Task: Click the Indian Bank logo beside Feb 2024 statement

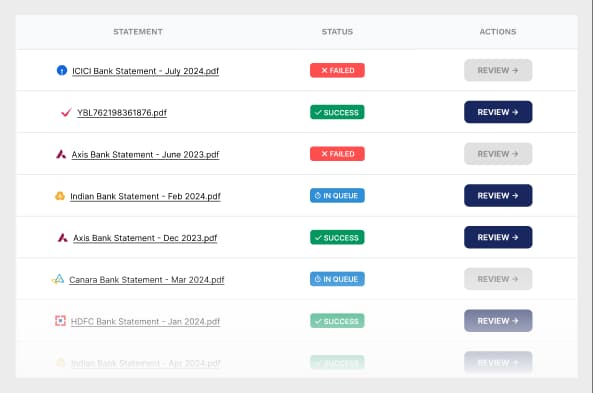Action: [60, 196]
